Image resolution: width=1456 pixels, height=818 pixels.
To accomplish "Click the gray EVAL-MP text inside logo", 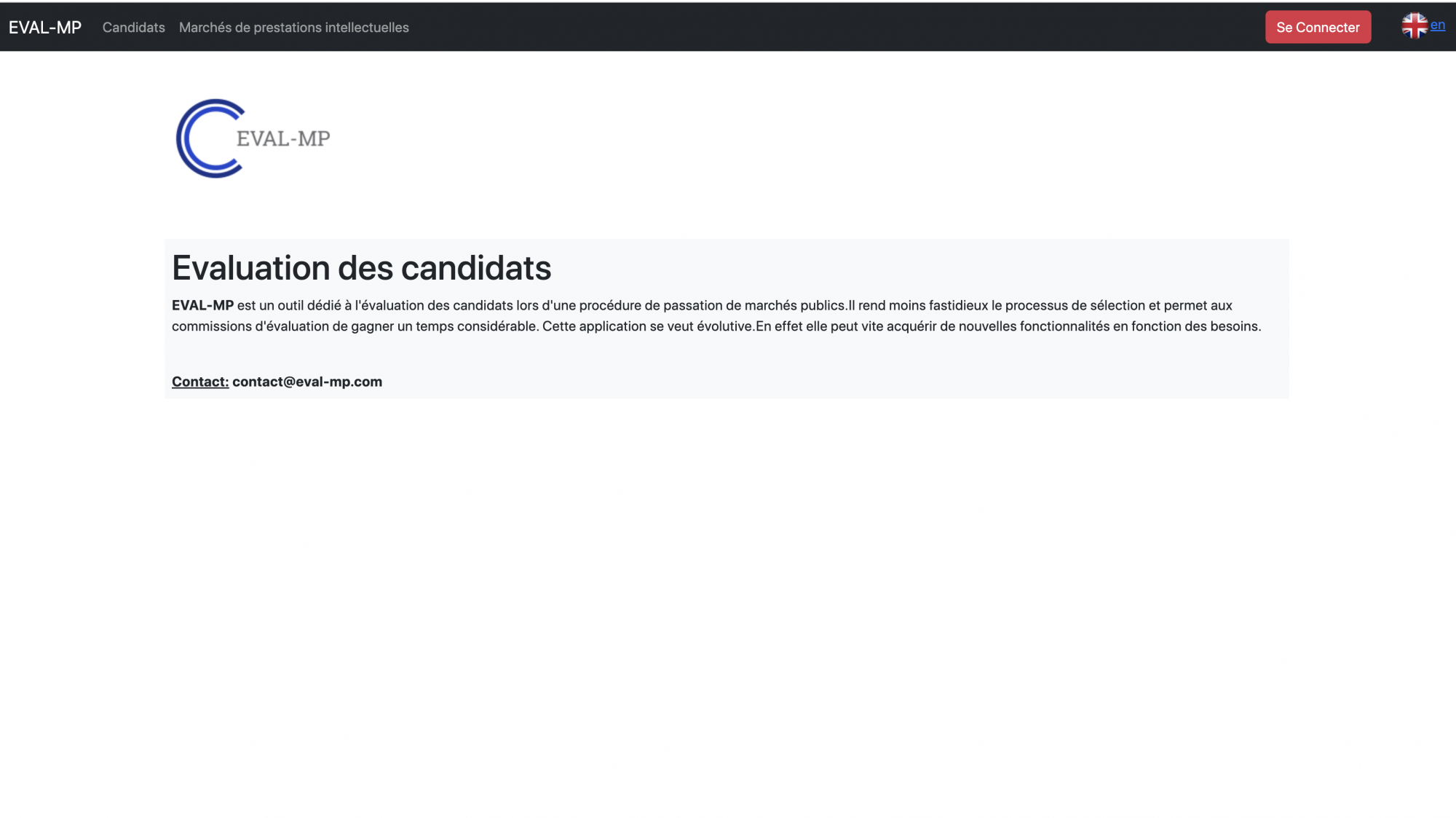I will click(x=283, y=138).
